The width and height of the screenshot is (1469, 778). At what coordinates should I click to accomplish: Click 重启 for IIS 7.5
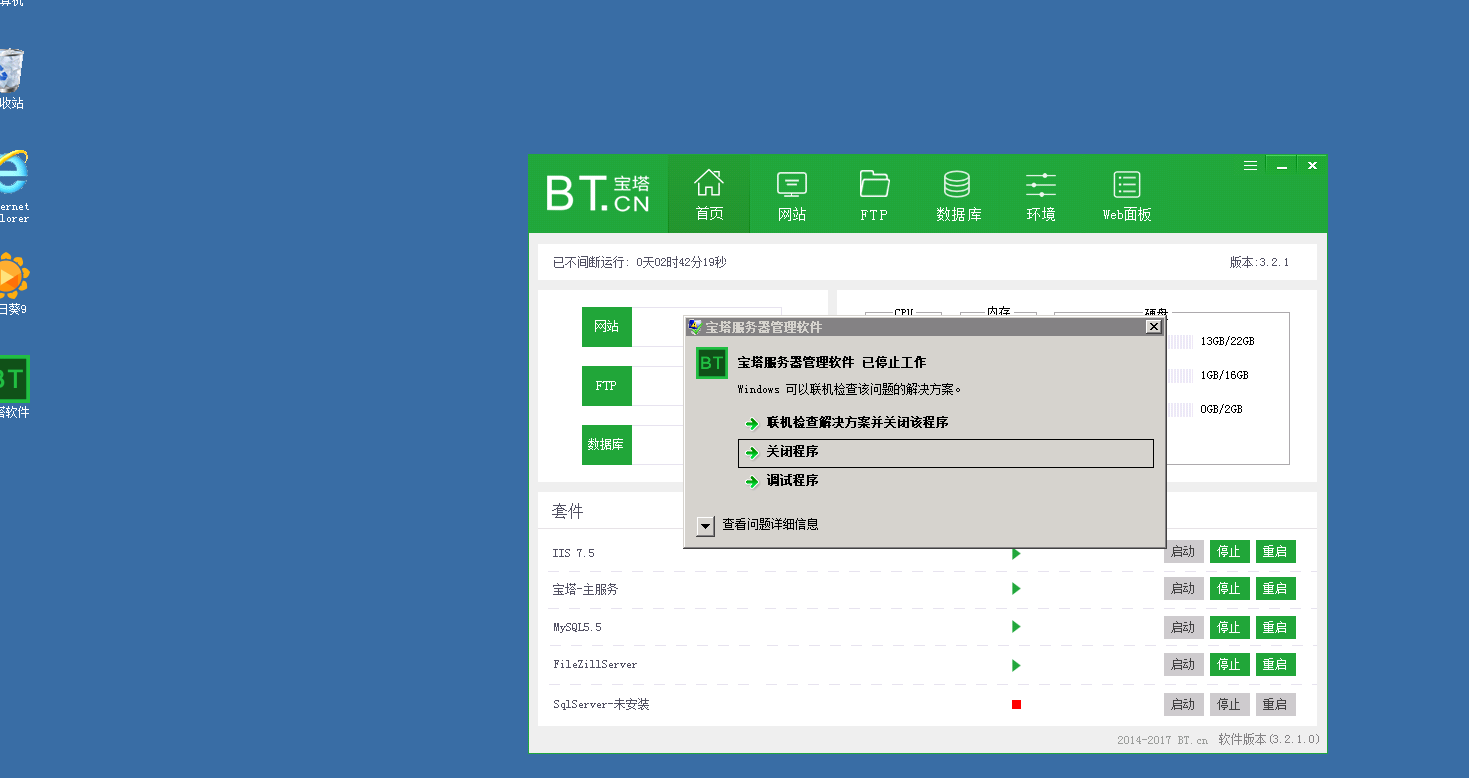tap(1275, 552)
